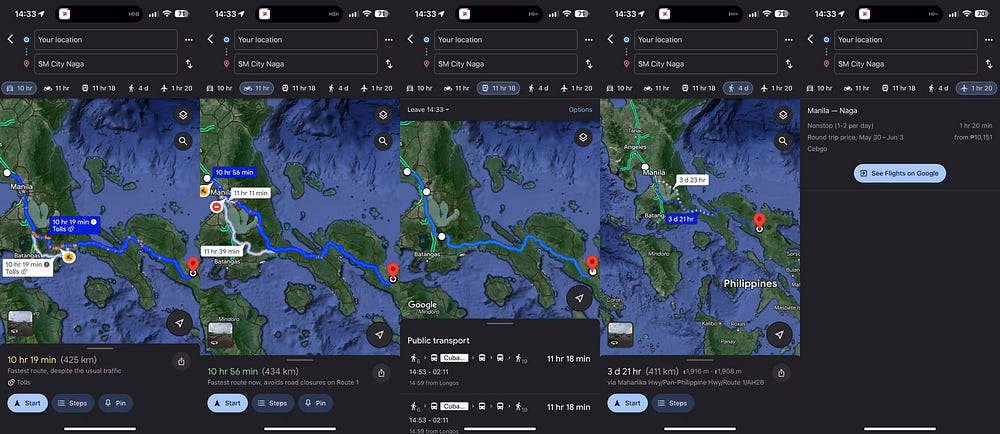Switch driving screen to walking 4 d mode

point(138,88)
